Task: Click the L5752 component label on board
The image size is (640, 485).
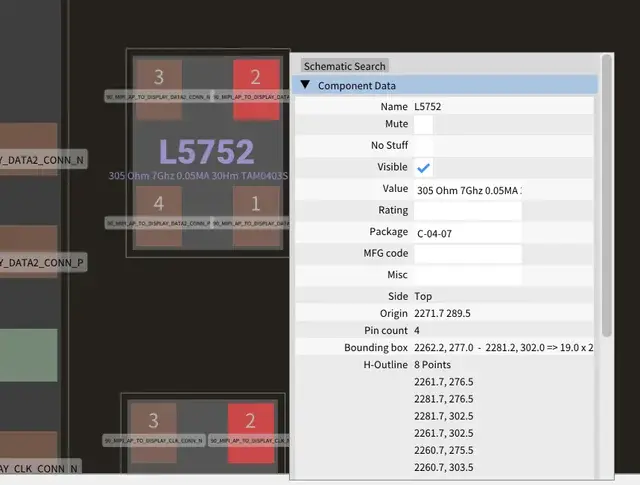Action: (206, 152)
